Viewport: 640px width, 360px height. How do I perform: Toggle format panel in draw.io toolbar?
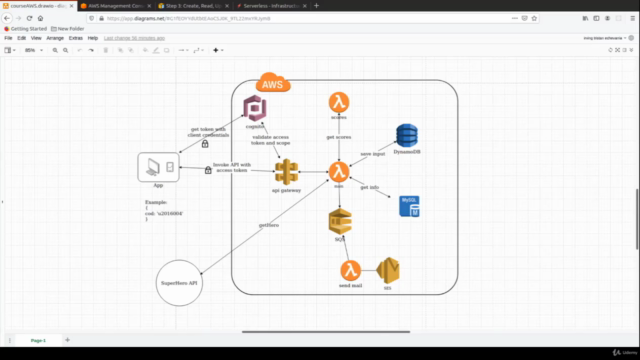pyautogui.click(x=624, y=50)
